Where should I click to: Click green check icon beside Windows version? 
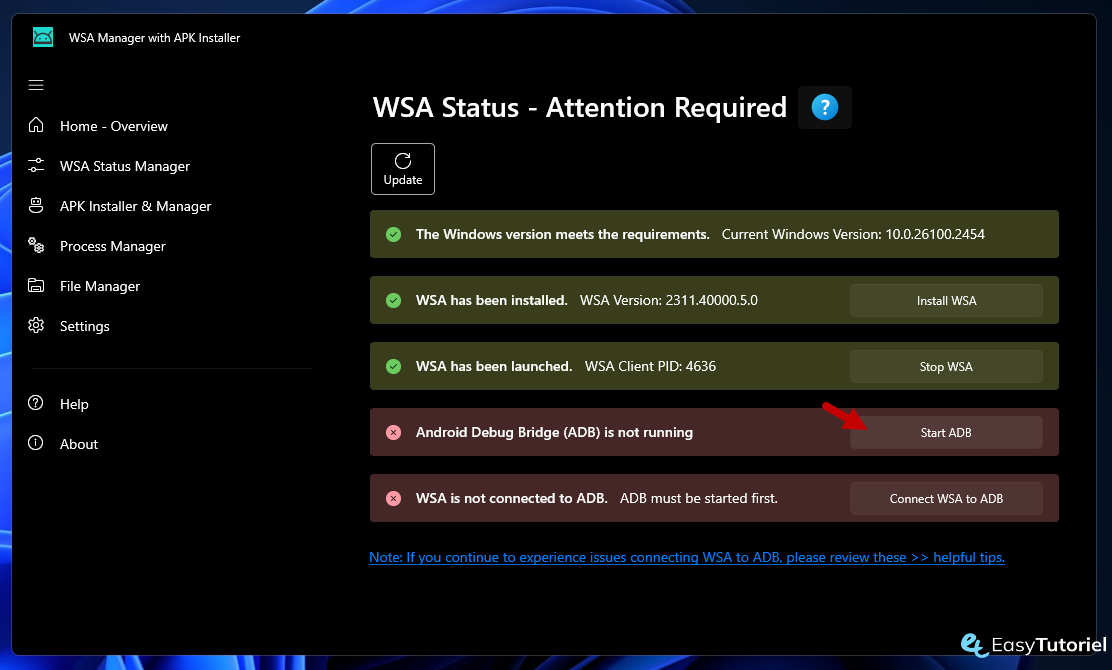coord(394,235)
